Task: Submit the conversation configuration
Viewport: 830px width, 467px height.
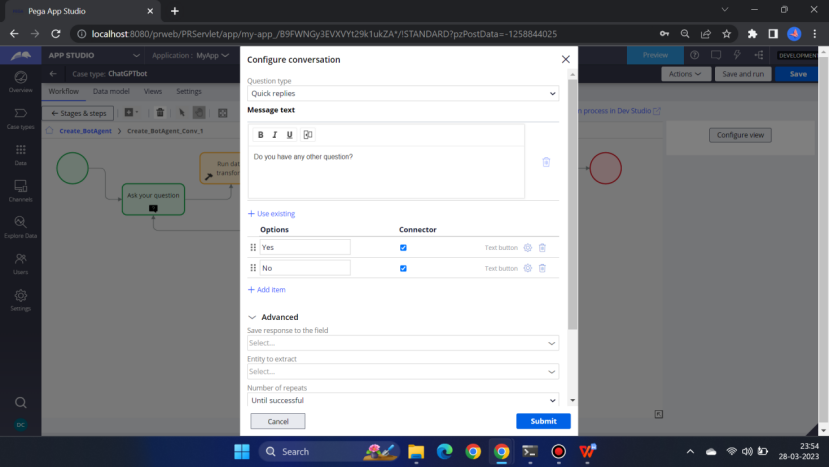Action: (x=543, y=421)
